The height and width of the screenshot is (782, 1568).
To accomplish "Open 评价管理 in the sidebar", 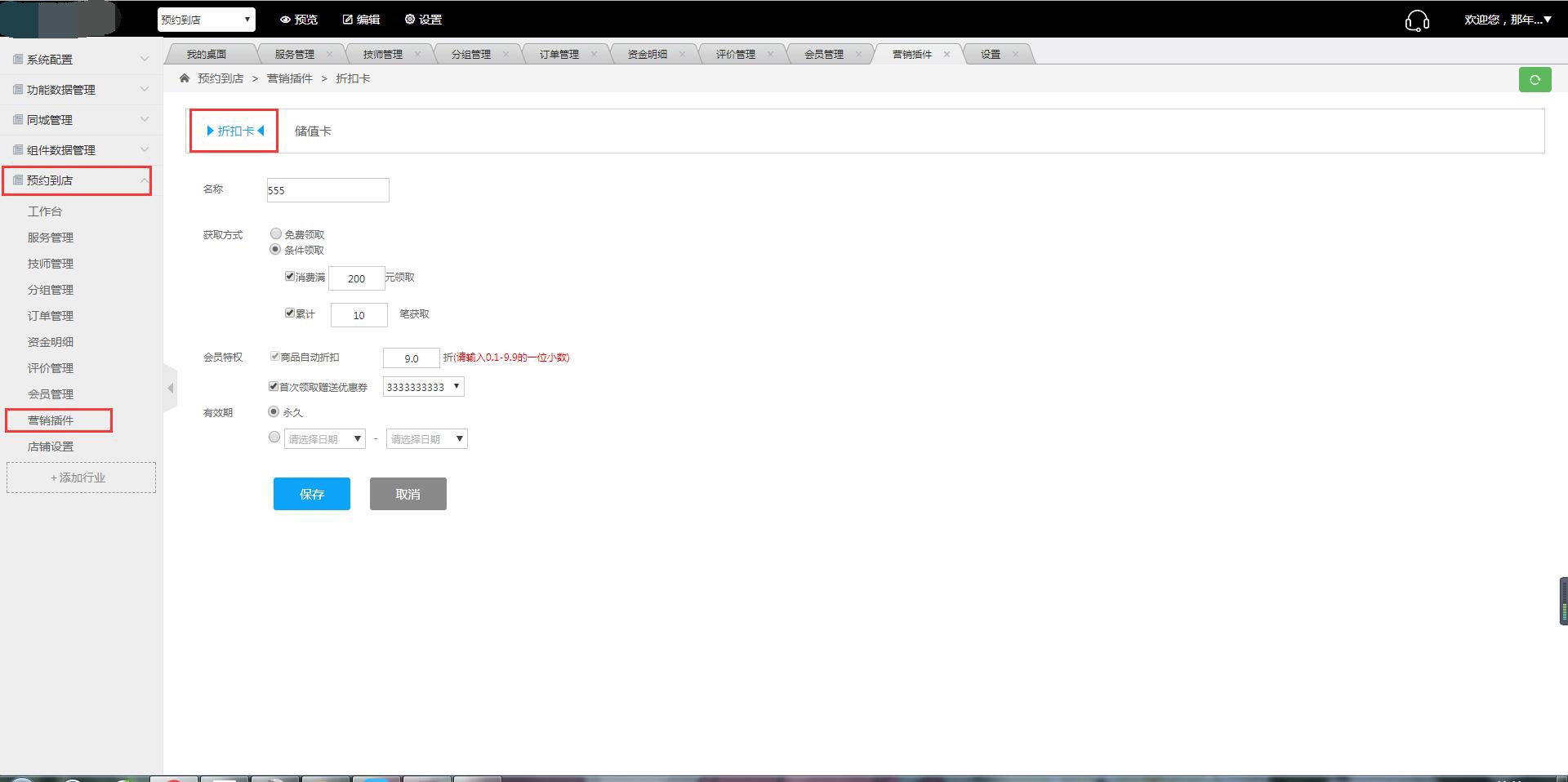I will (x=51, y=368).
